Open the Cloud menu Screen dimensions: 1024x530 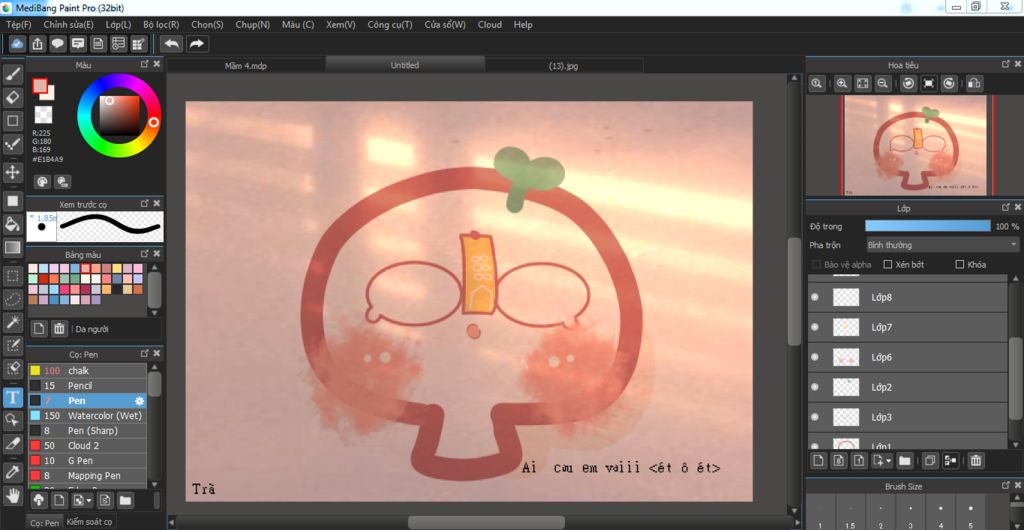[490, 24]
